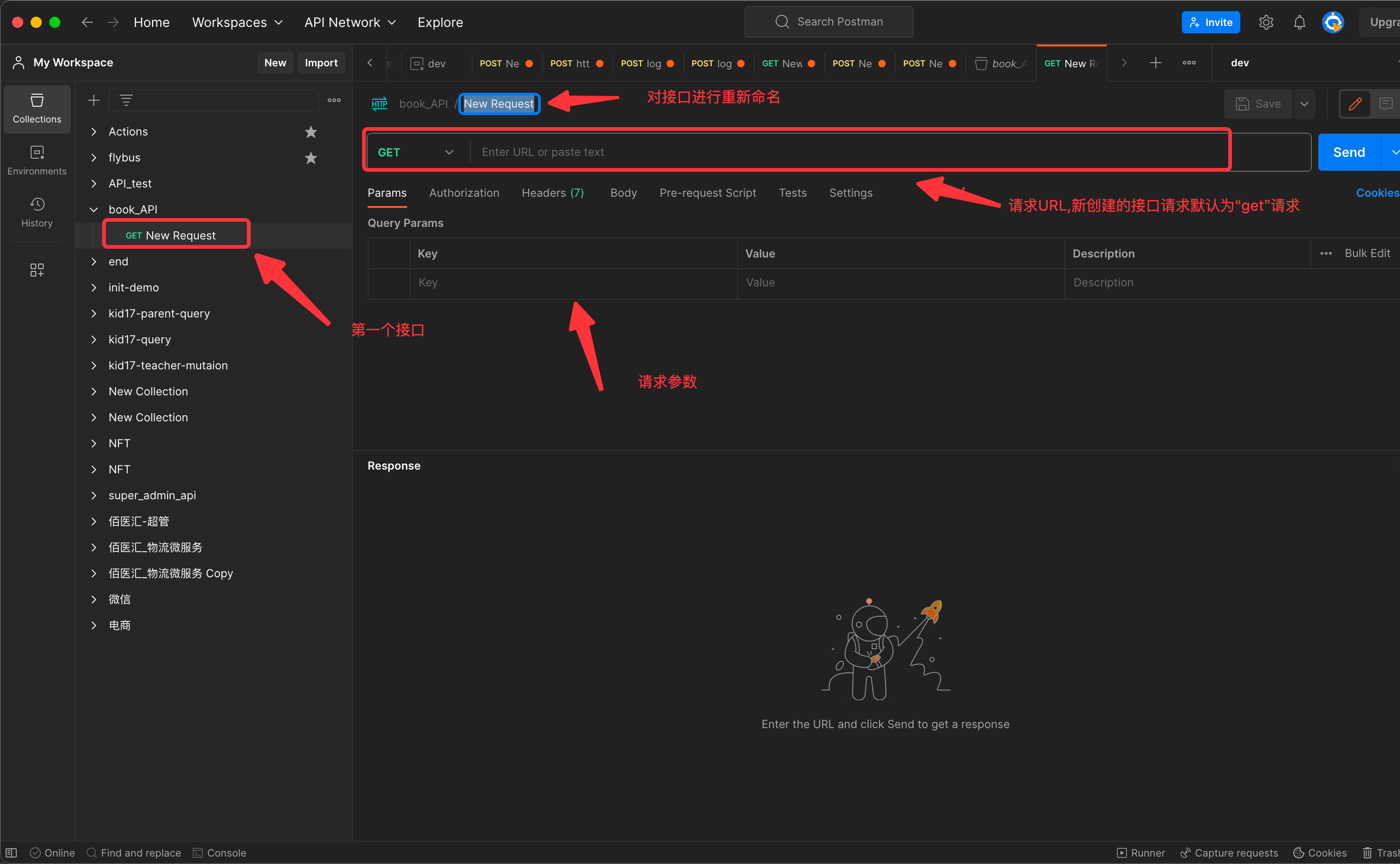The image size is (1400, 864).
Task: Open the History sidebar panel
Action: click(x=37, y=212)
